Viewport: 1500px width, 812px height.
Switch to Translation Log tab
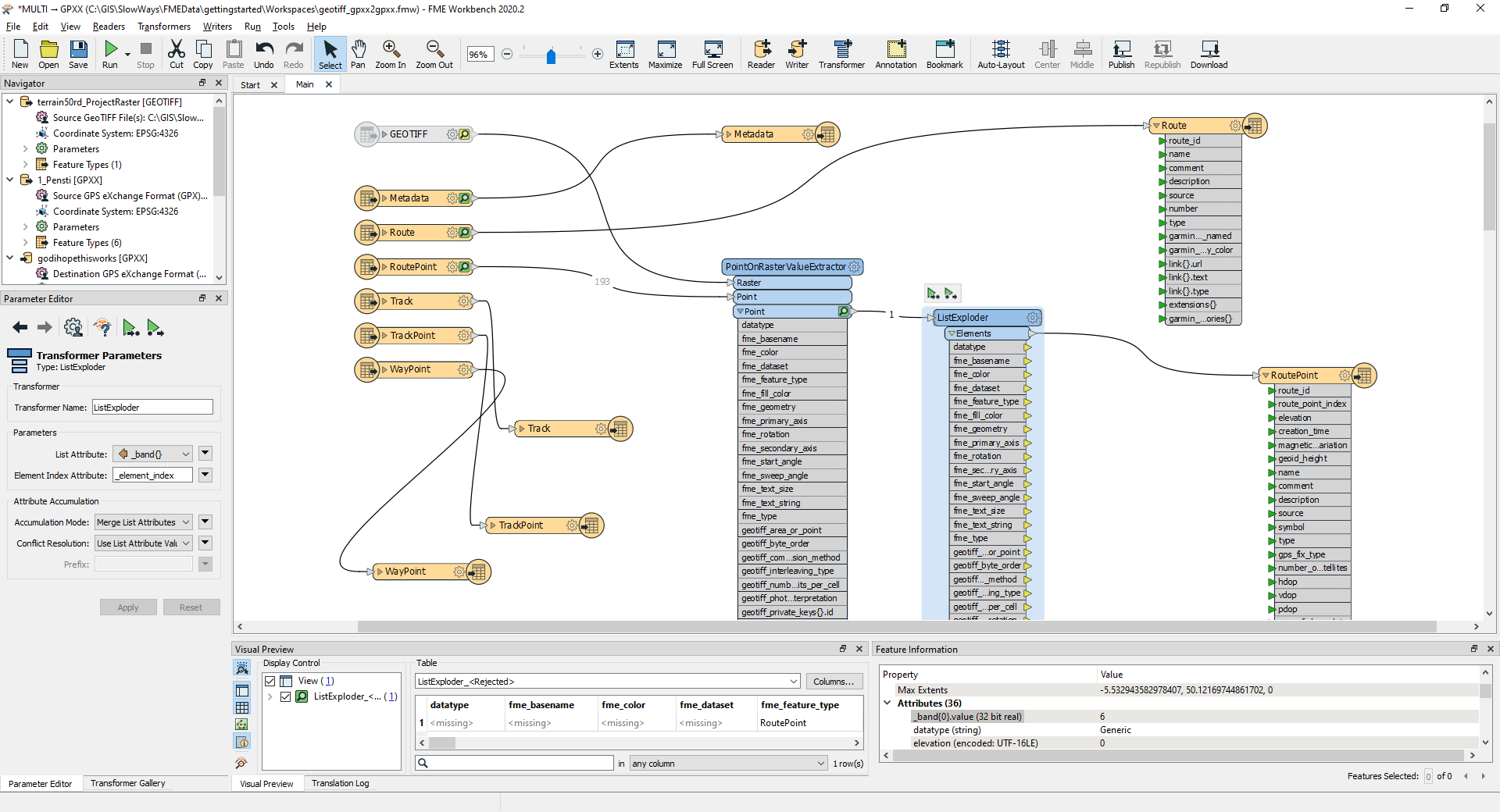(x=340, y=783)
